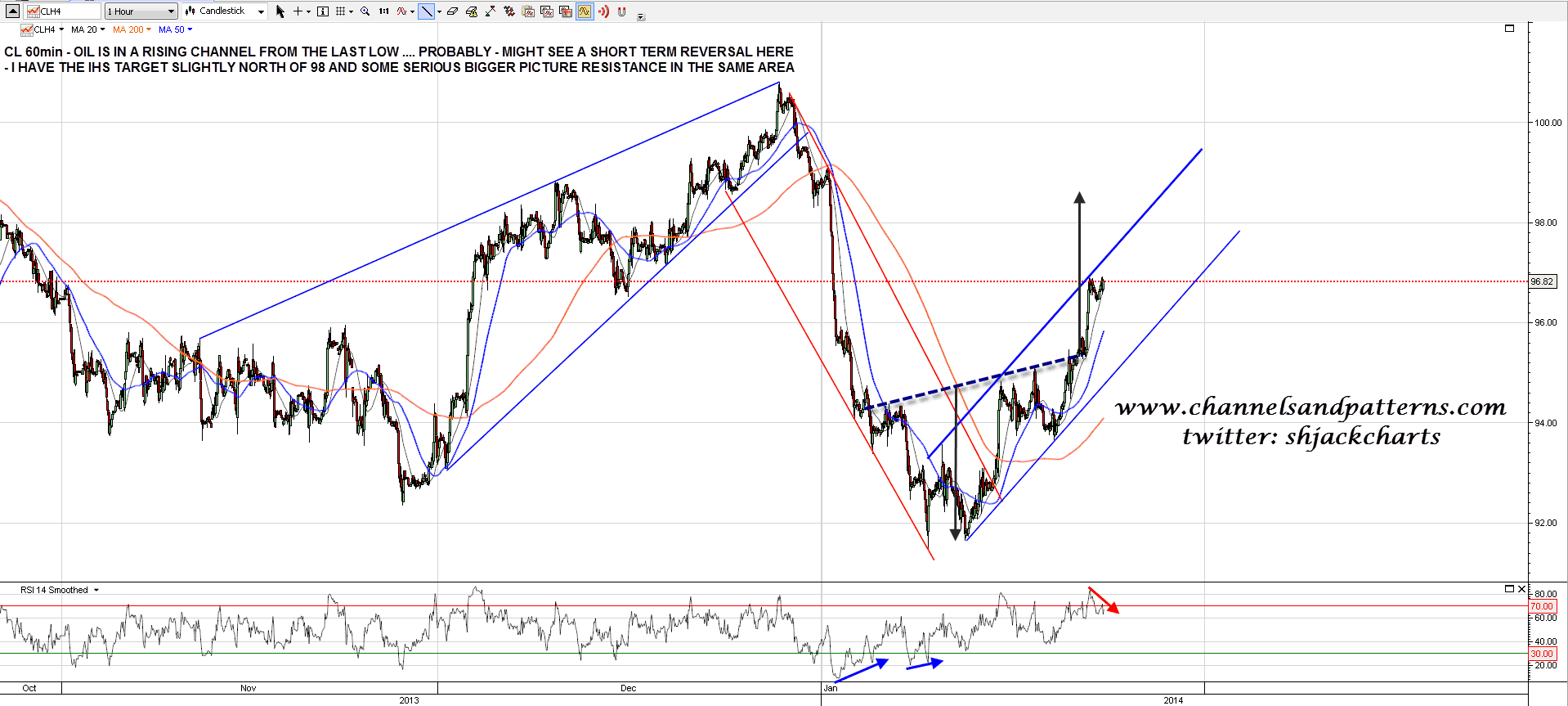Reset chart scale with 1:1 icon
Image resolution: width=1568 pixels, height=706 pixels.
pyautogui.click(x=383, y=11)
